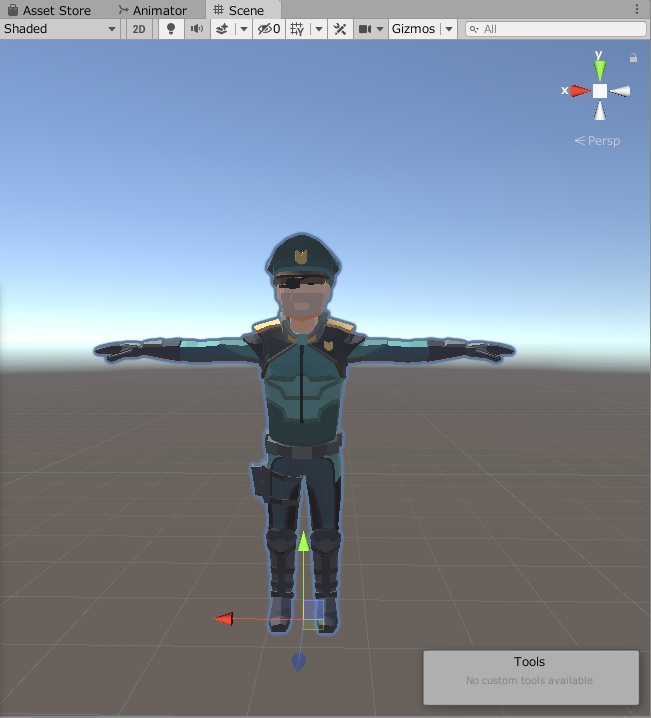Open the Gizmos dropdown arrow
Viewport: 651px width, 718px height.
click(x=449, y=29)
